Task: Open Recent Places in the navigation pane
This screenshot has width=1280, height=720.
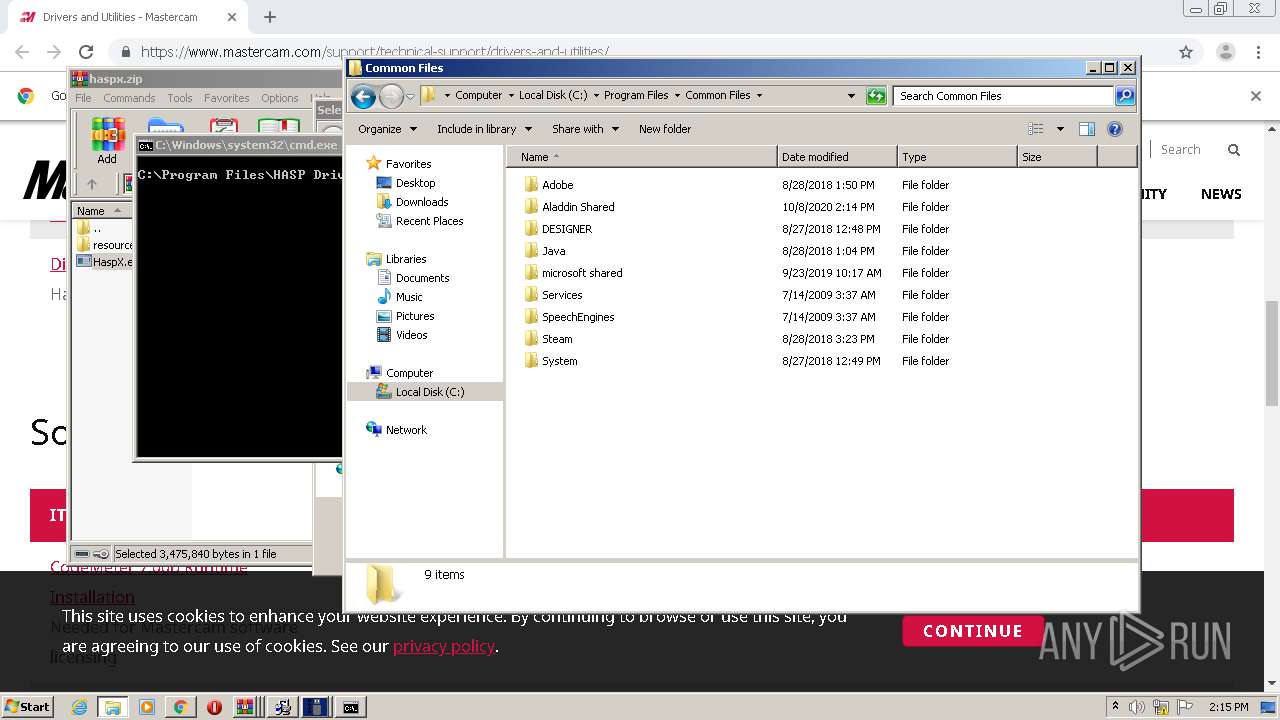Action: click(429, 221)
